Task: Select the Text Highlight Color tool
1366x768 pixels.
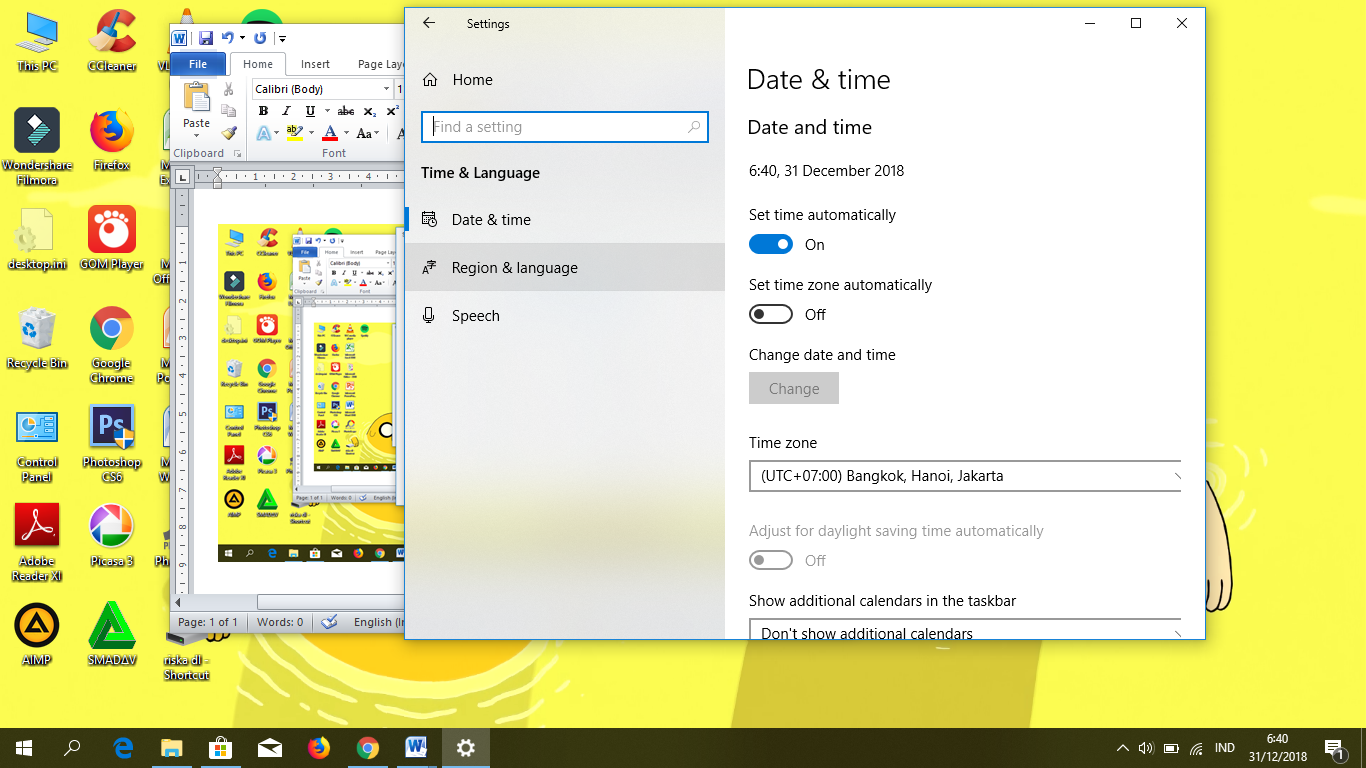Action: (294, 133)
